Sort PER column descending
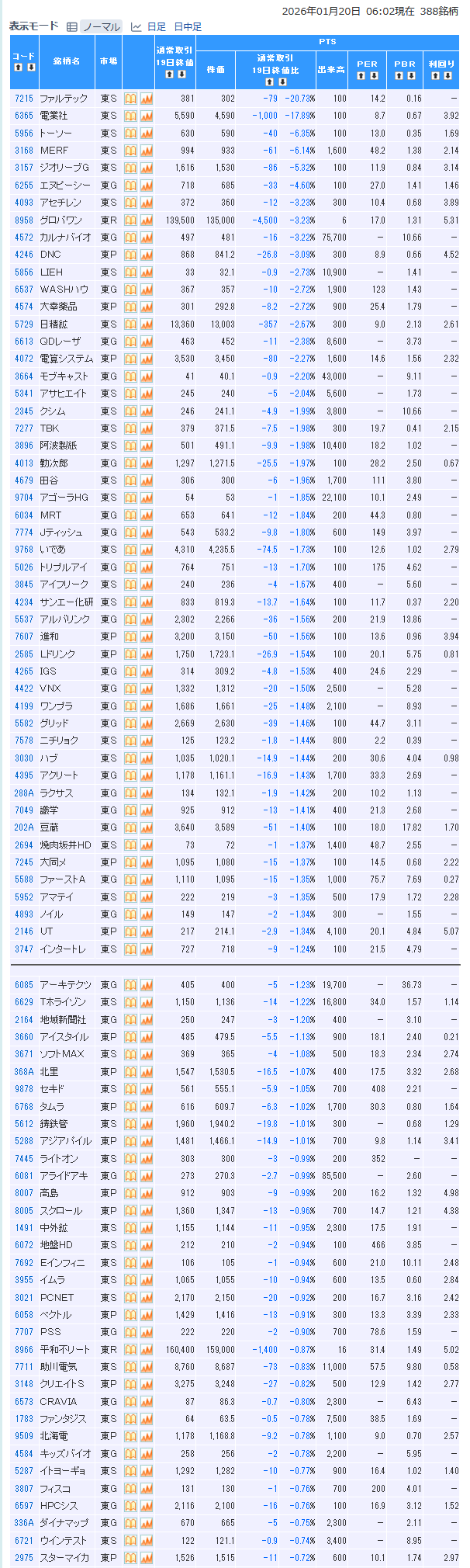This screenshot has height=1568, width=470. [x=374, y=75]
